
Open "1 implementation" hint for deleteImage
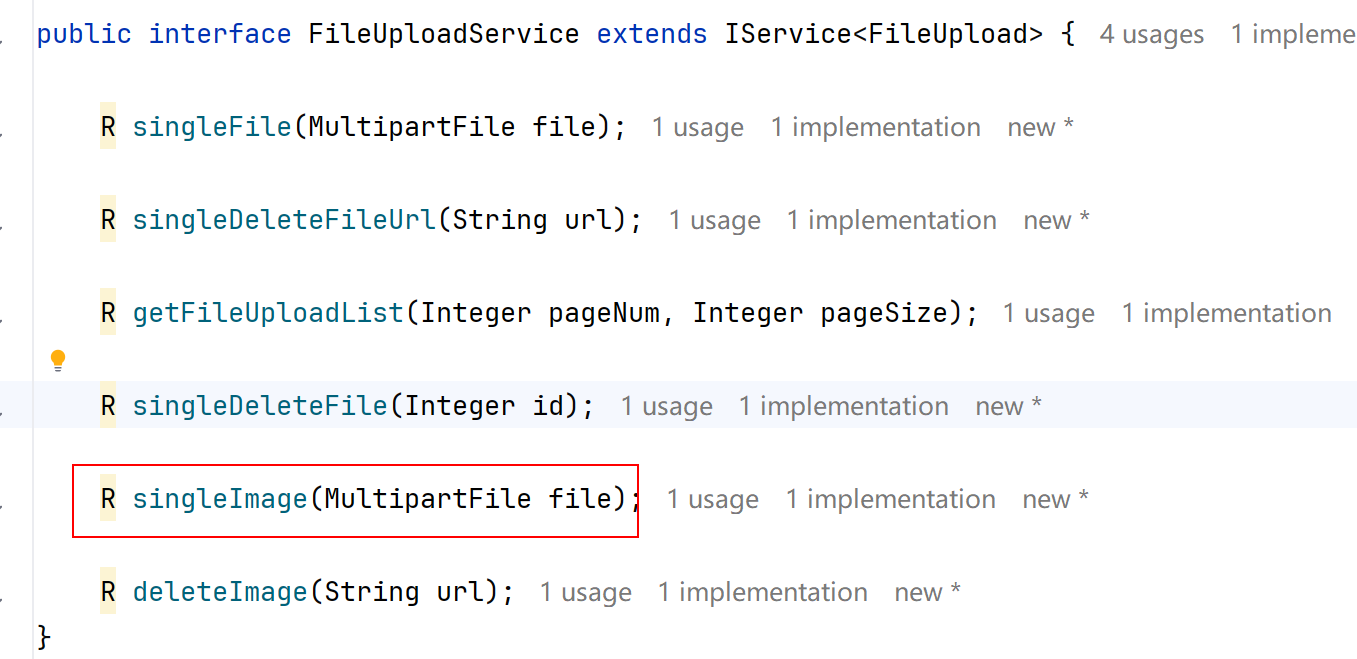(x=762, y=593)
